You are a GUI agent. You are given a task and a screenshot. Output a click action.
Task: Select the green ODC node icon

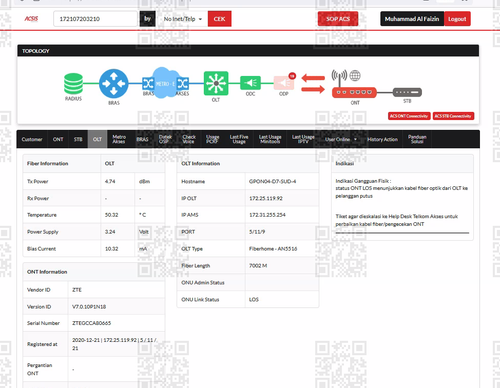click(250, 83)
